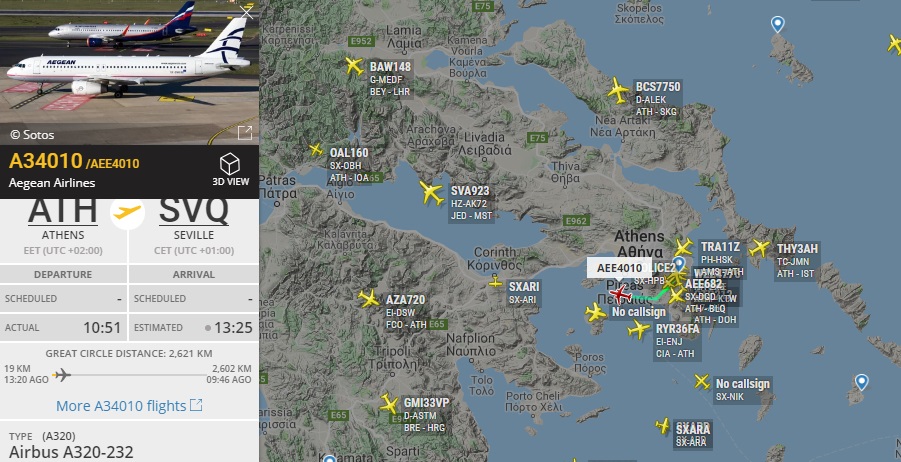Select the GMI33VP aircraft icon
This screenshot has width=901, height=462.
click(389, 403)
